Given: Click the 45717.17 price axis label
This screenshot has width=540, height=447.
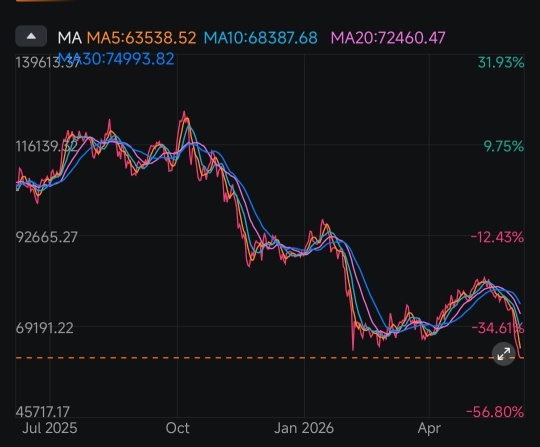Looking at the screenshot, I should pyautogui.click(x=43, y=412).
